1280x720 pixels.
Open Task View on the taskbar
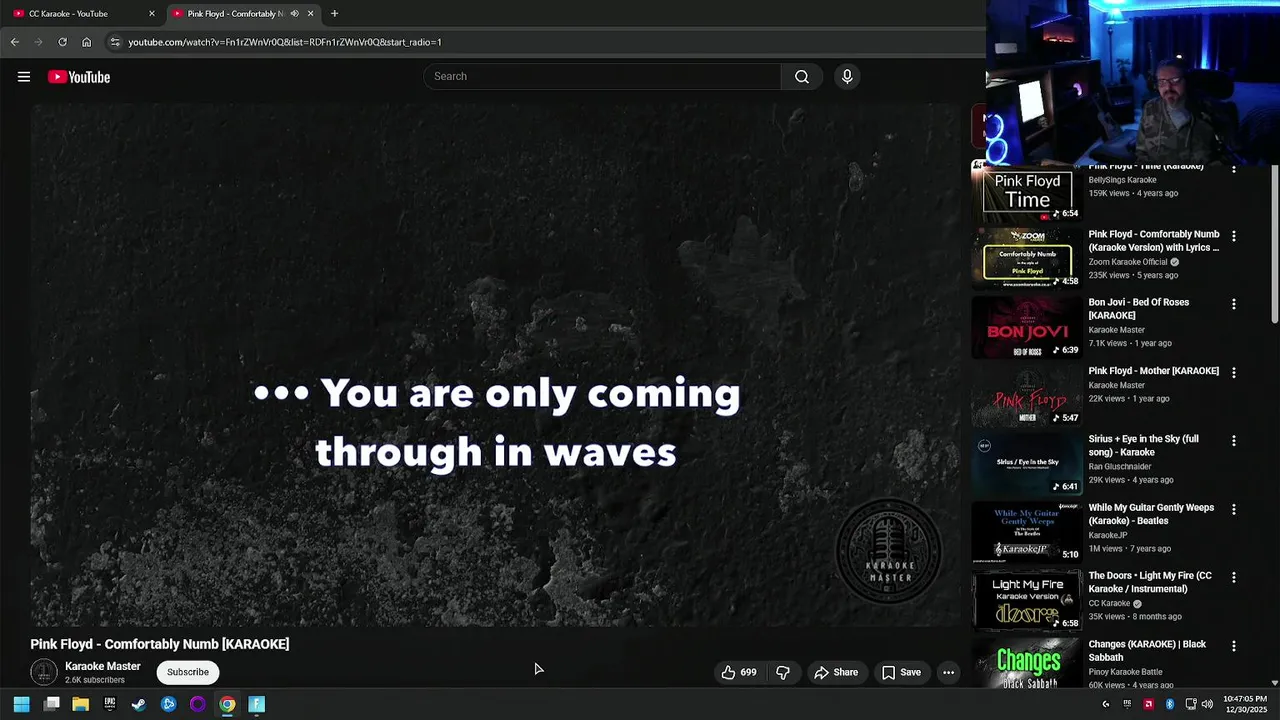click(x=52, y=704)
